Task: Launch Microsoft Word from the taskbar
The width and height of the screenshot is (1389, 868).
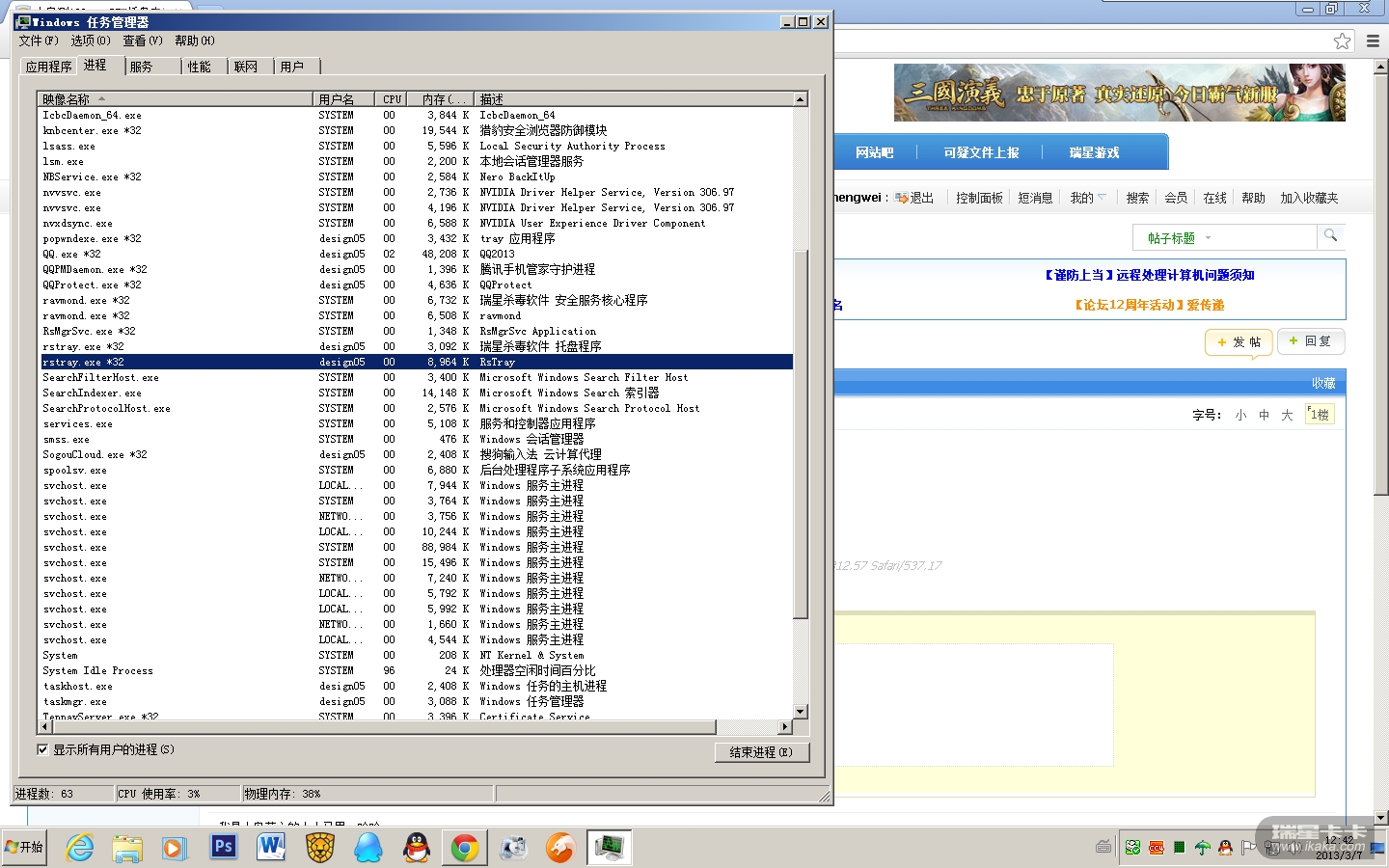Action: 271,848
